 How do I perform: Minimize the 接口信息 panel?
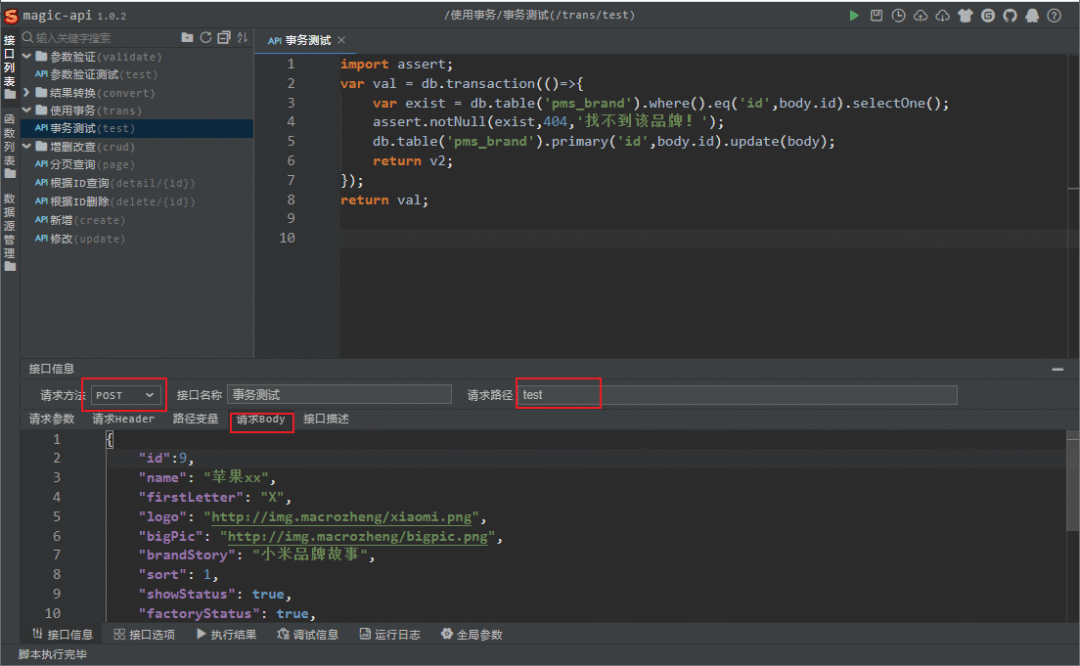[x=1057, y=370]
